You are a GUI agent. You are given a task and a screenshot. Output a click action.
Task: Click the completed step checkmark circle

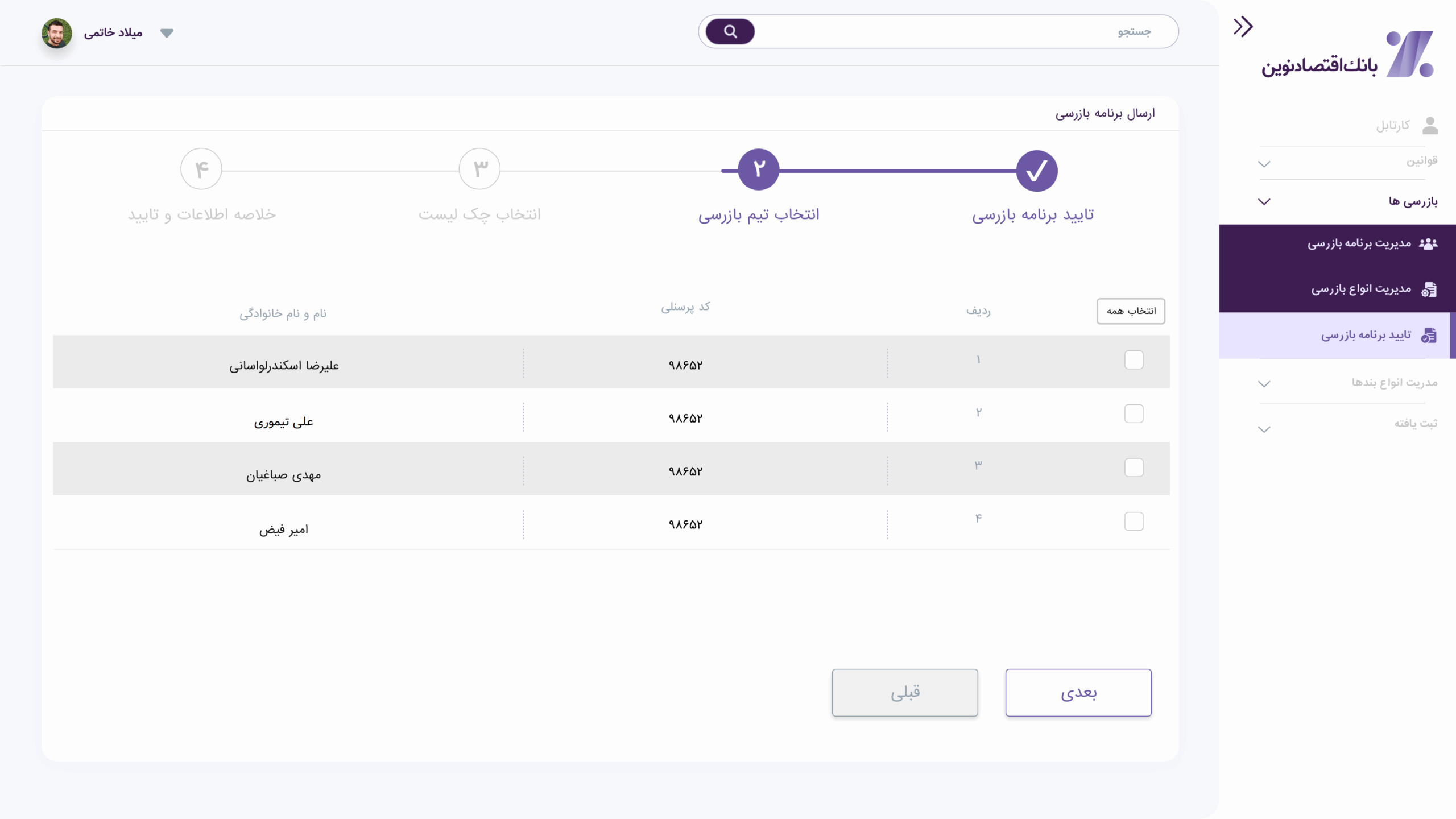1036,171
